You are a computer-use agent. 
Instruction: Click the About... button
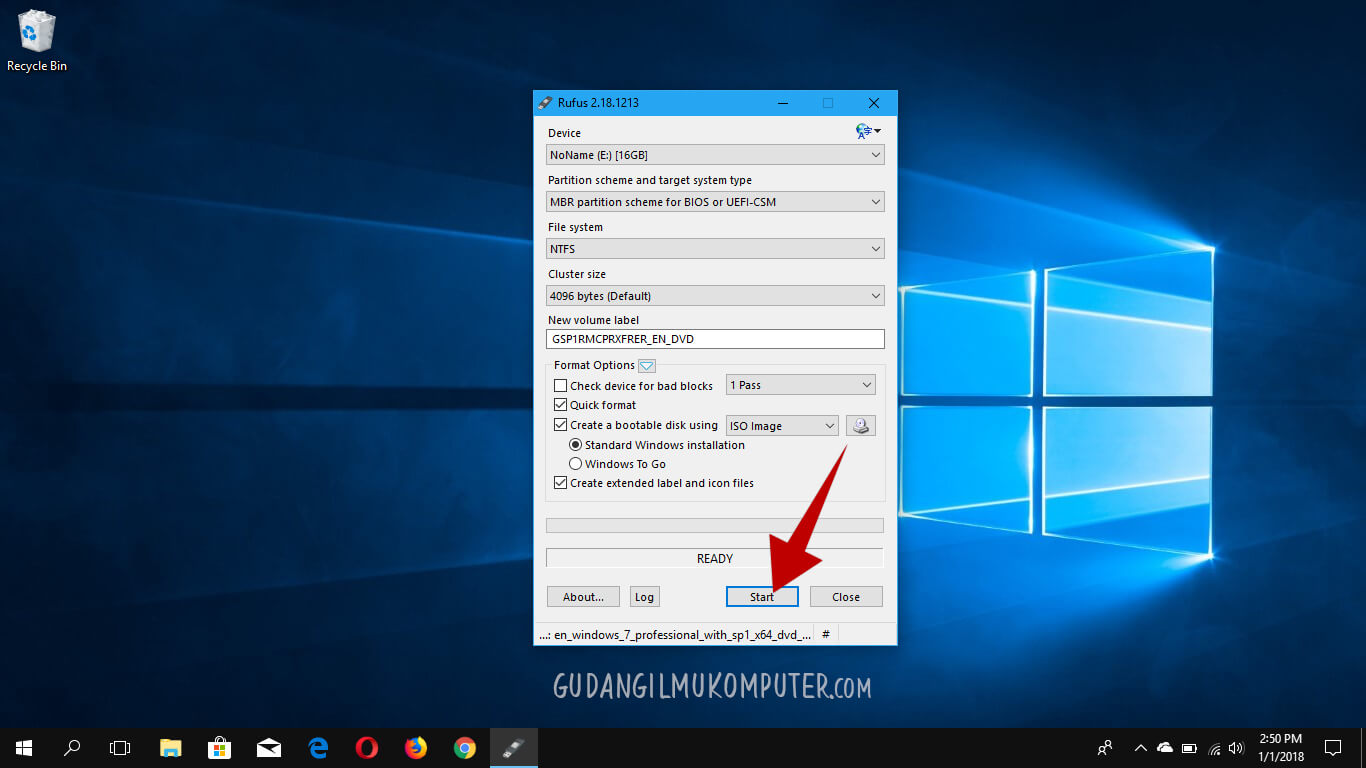(x=583, y=597)
